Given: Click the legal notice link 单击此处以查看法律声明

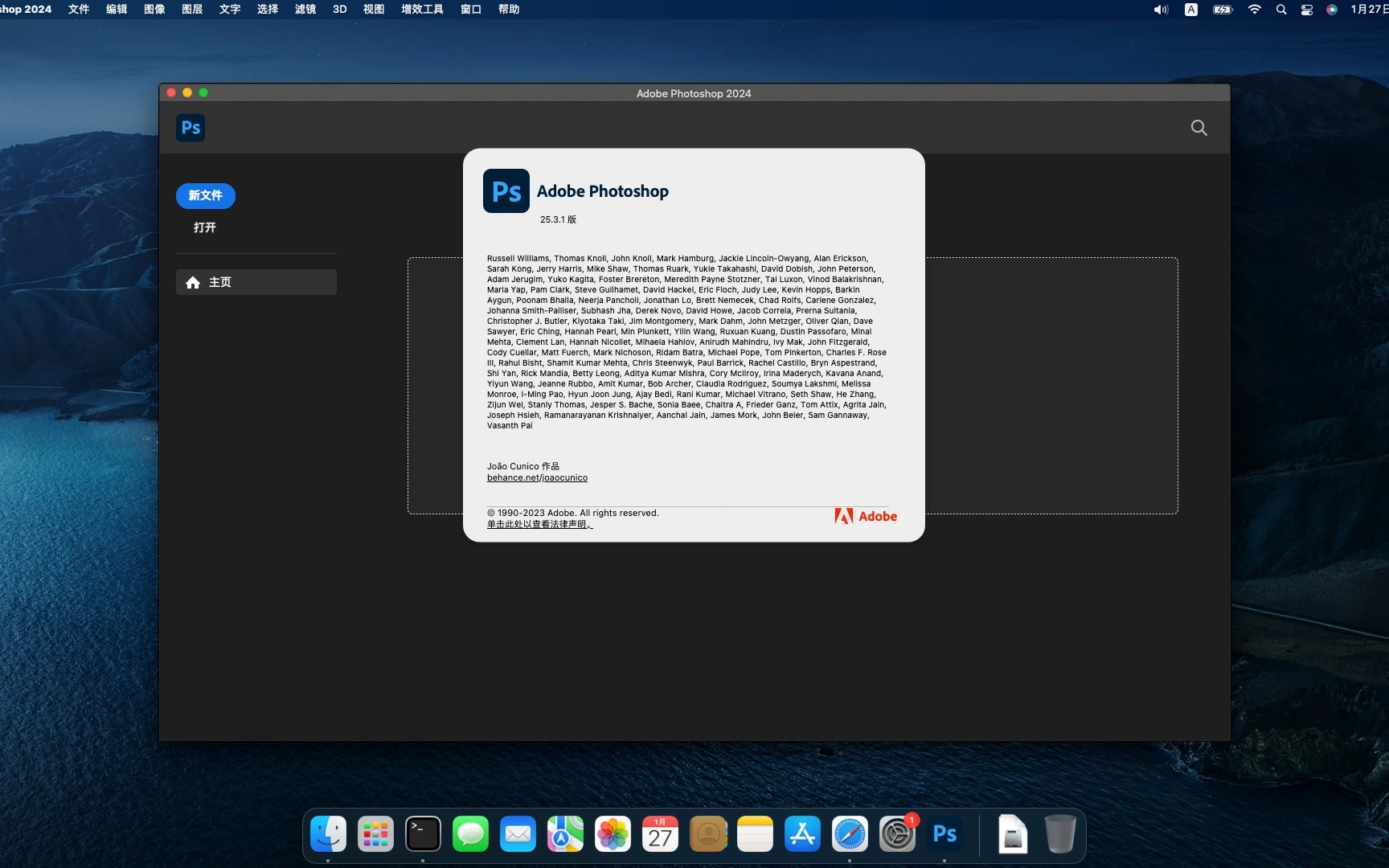Looking at the screenshot, I should 539,524.
